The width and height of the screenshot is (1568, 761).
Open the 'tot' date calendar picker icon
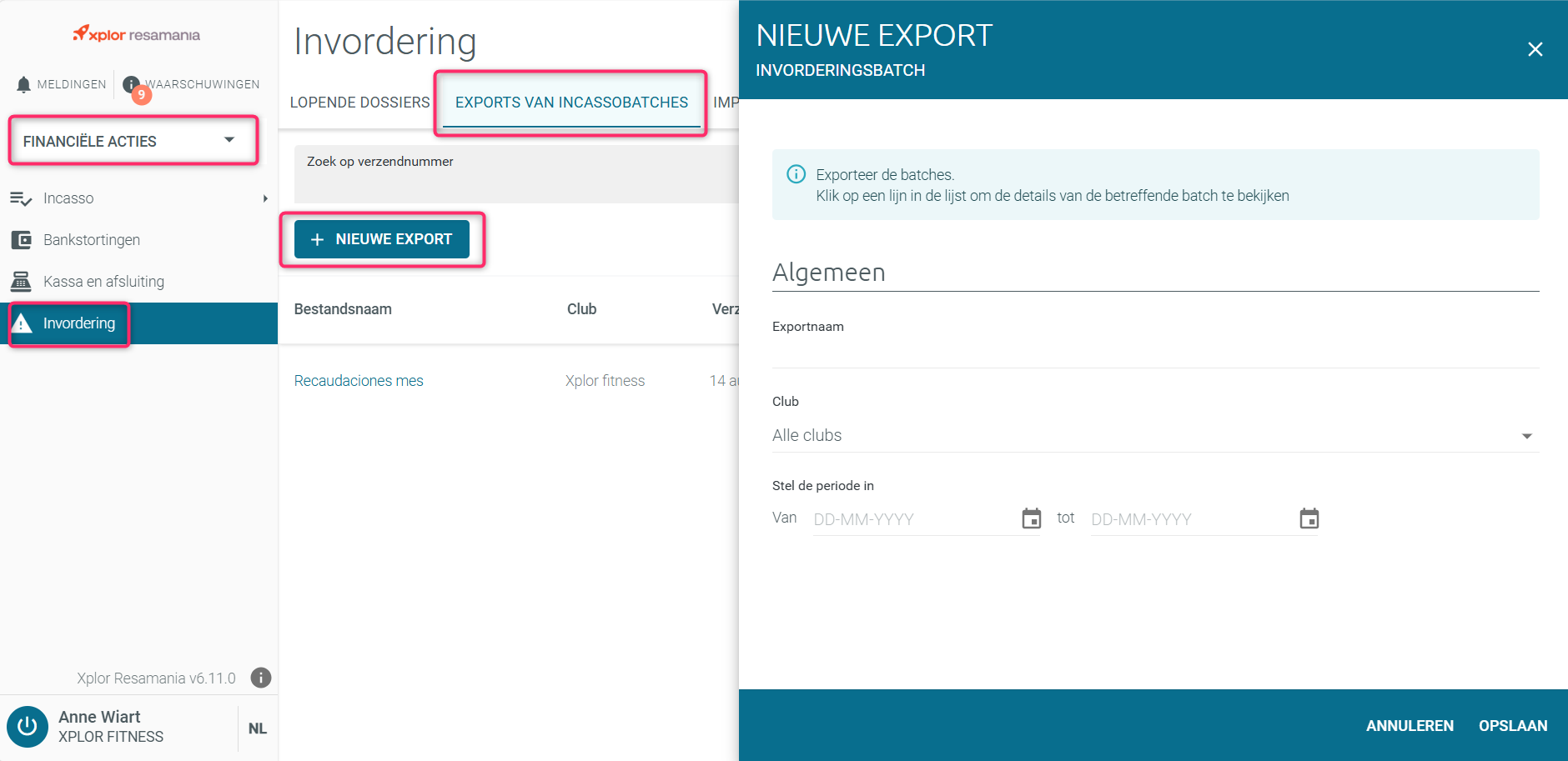pyautogui.click(x=1309, y=518)
